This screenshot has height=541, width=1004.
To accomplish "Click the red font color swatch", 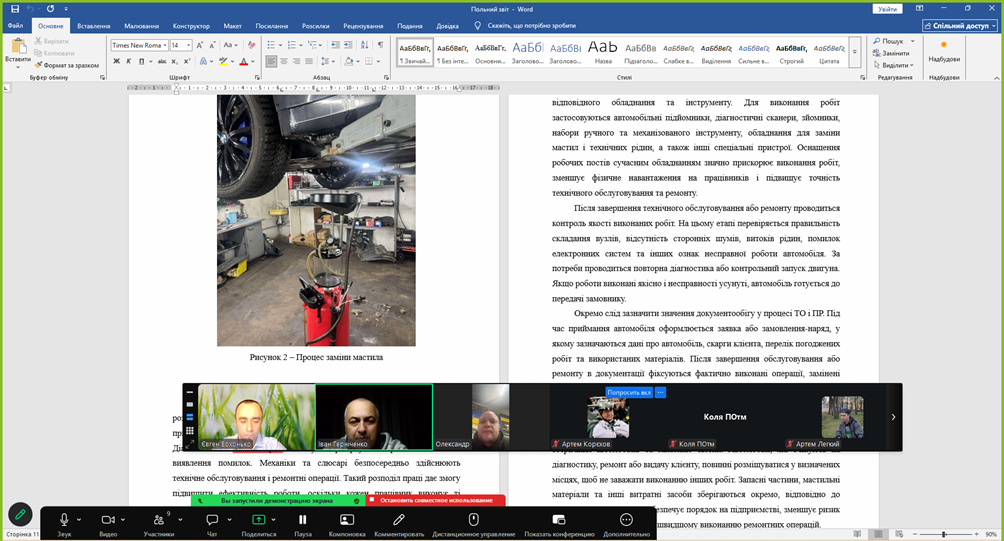I will (x=244, y=62).
